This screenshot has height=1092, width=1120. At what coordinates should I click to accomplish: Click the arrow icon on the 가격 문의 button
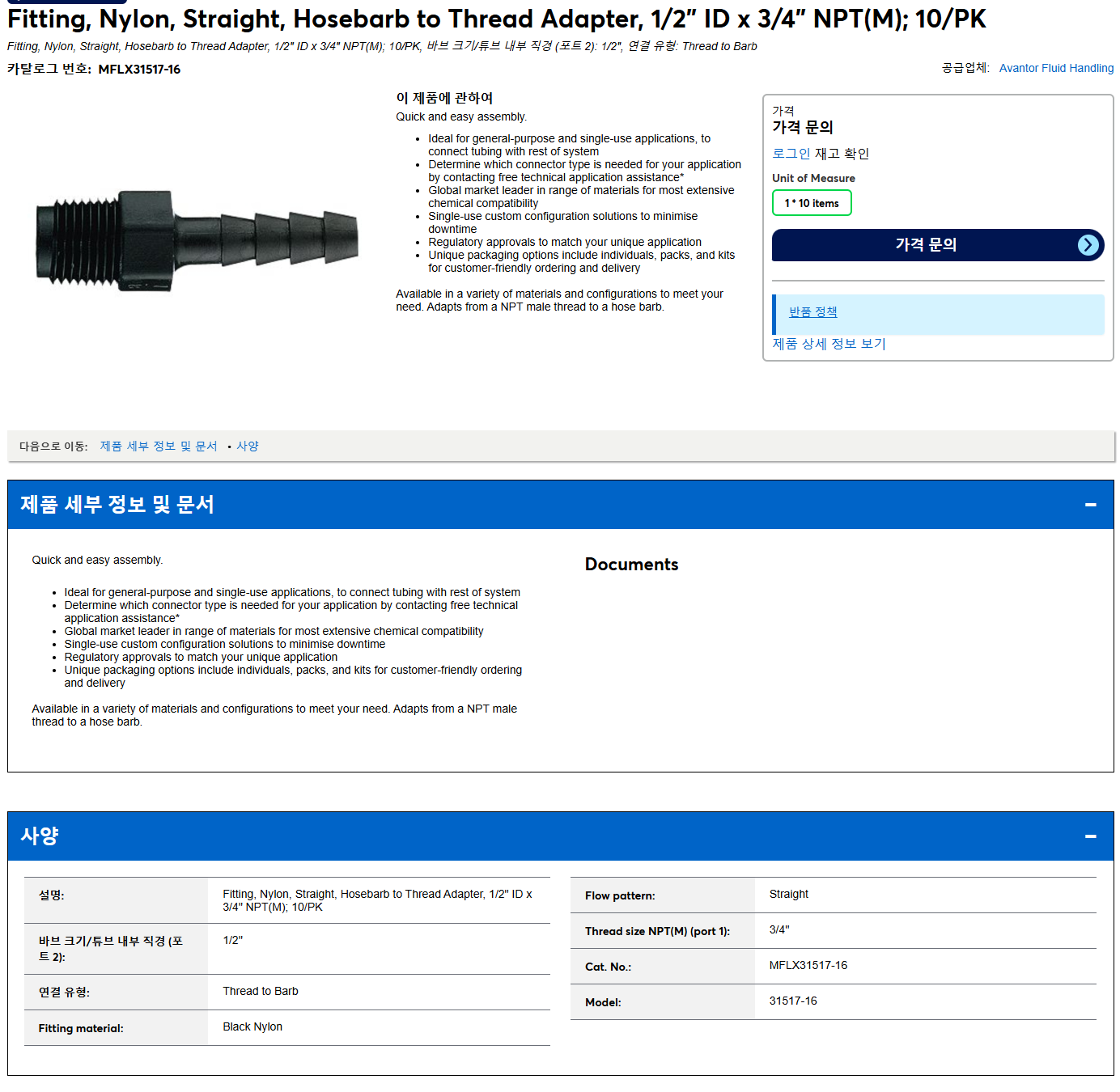pyautogui.click(x=1088, y=245)
